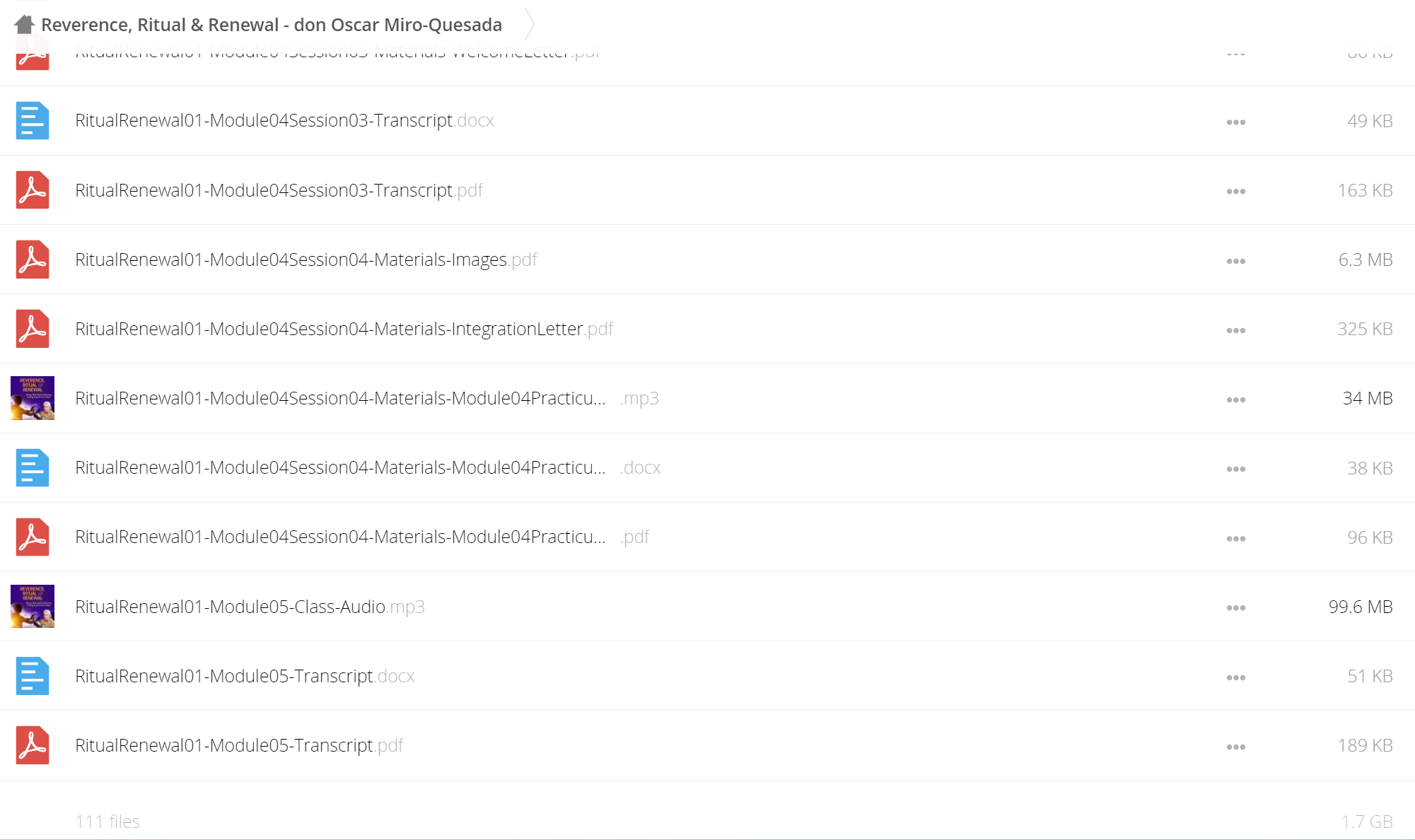Click the home icon in the breadcrumb
Viewport: 1415px width, 840px height.
pos(24,24)
